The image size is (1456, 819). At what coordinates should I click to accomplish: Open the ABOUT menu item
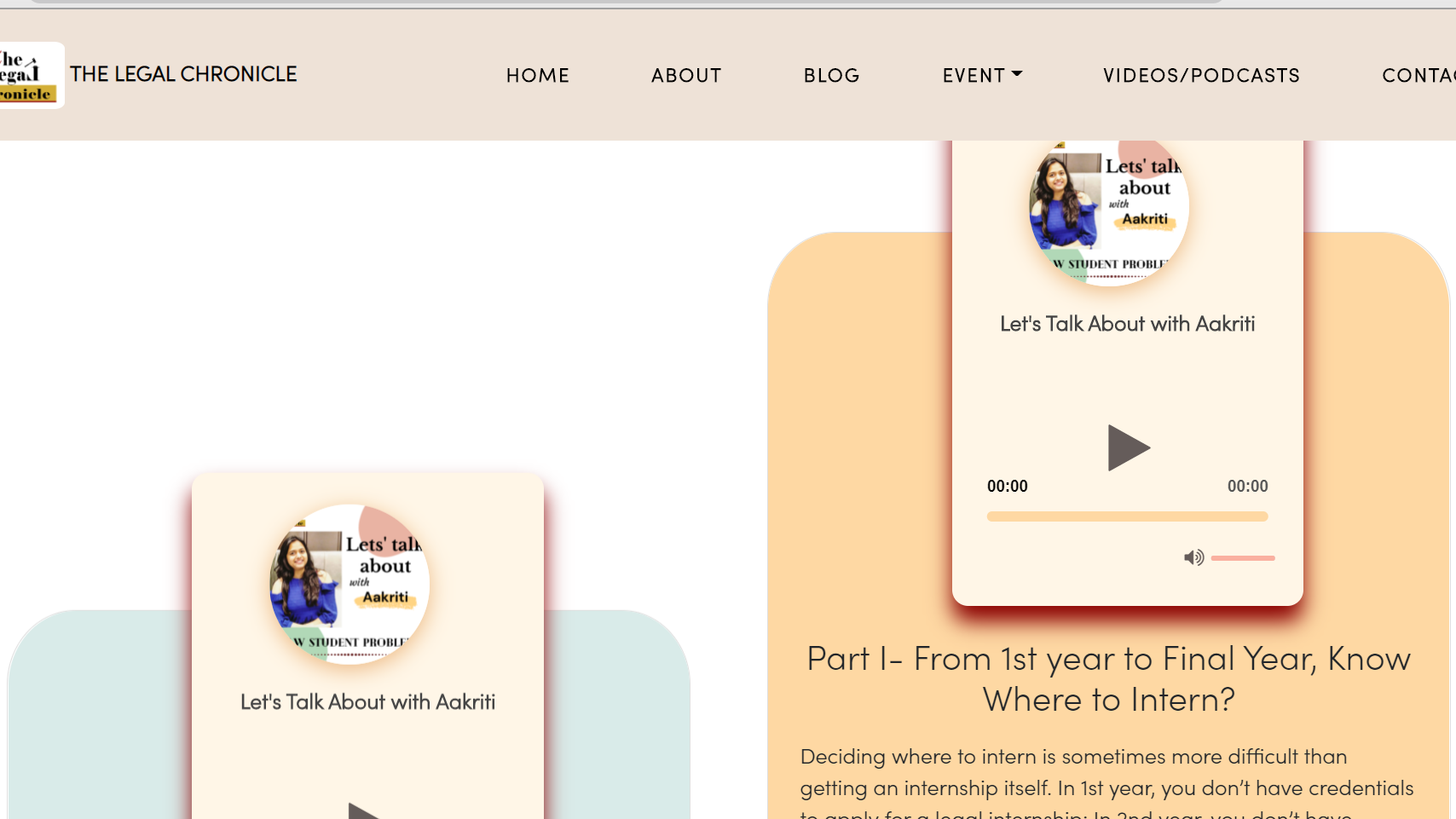[686, 75]
